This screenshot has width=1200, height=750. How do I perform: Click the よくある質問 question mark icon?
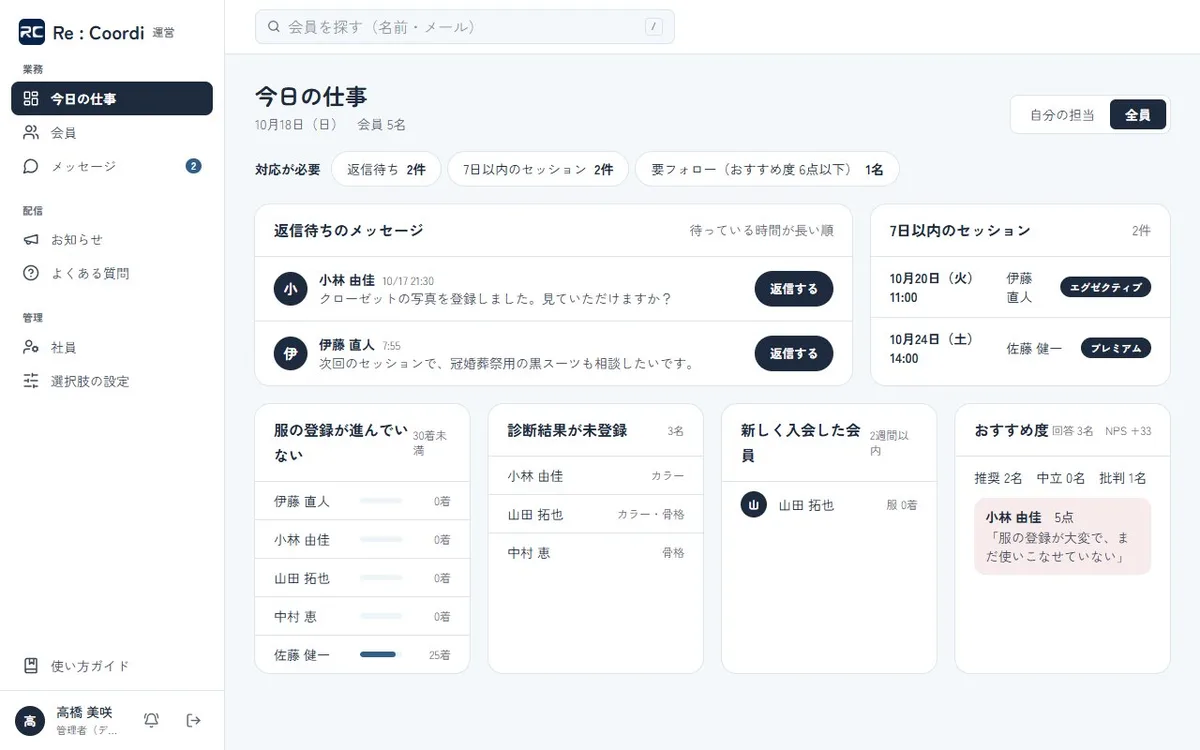tap(31, 273)
